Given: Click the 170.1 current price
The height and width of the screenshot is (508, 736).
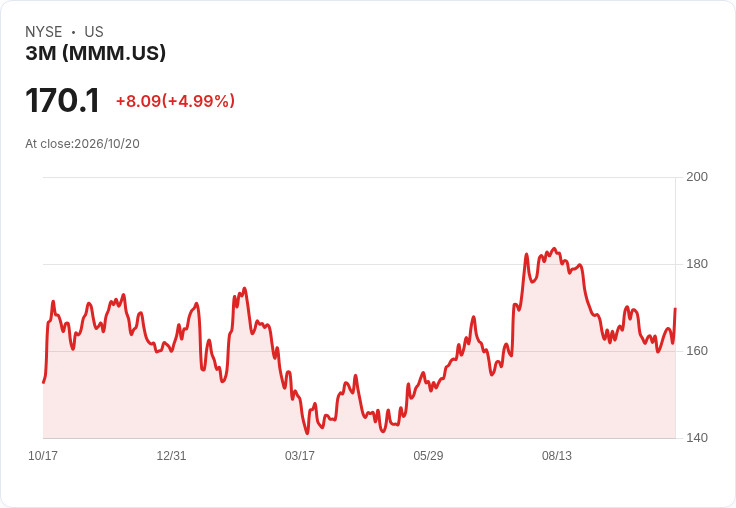Looking at the screenshot, I should coord(62,100).
